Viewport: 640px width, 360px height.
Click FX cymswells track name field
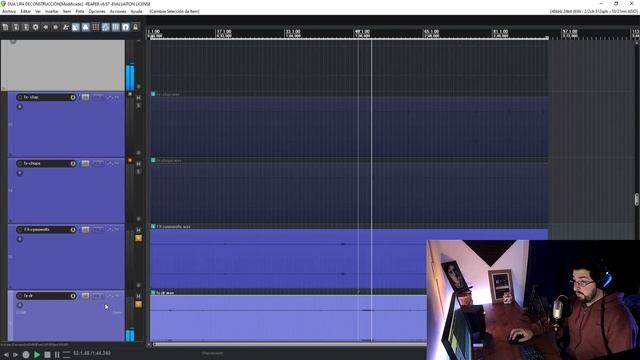(x=46, y=229)
